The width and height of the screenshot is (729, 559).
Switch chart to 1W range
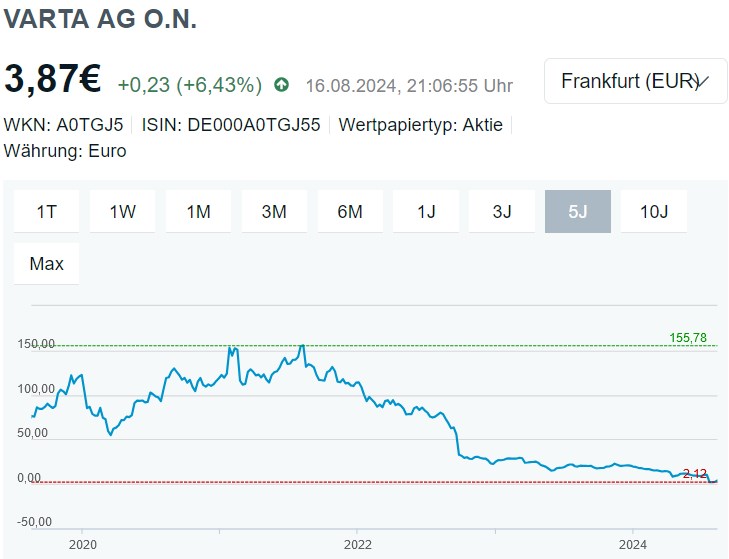tap(122, 211)
